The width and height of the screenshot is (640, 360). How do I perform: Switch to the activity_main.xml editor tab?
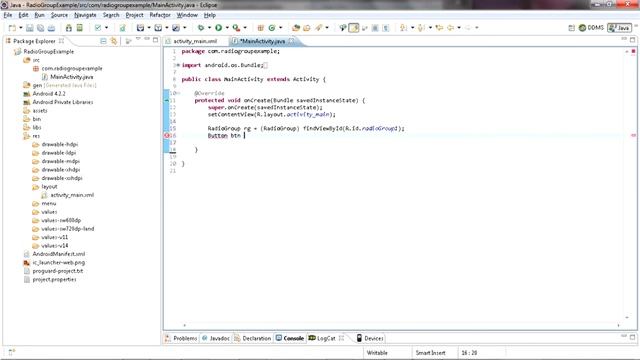click(192, 41)
